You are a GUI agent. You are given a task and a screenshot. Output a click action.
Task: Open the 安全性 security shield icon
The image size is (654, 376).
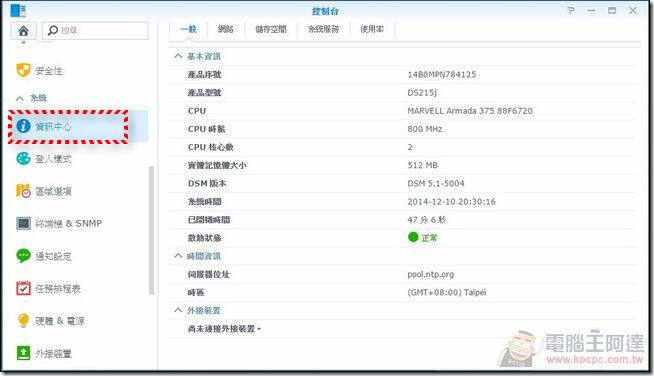23,70
